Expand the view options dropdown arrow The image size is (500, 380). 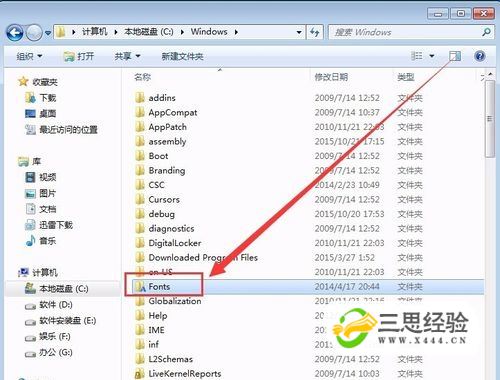click(432, 56)
